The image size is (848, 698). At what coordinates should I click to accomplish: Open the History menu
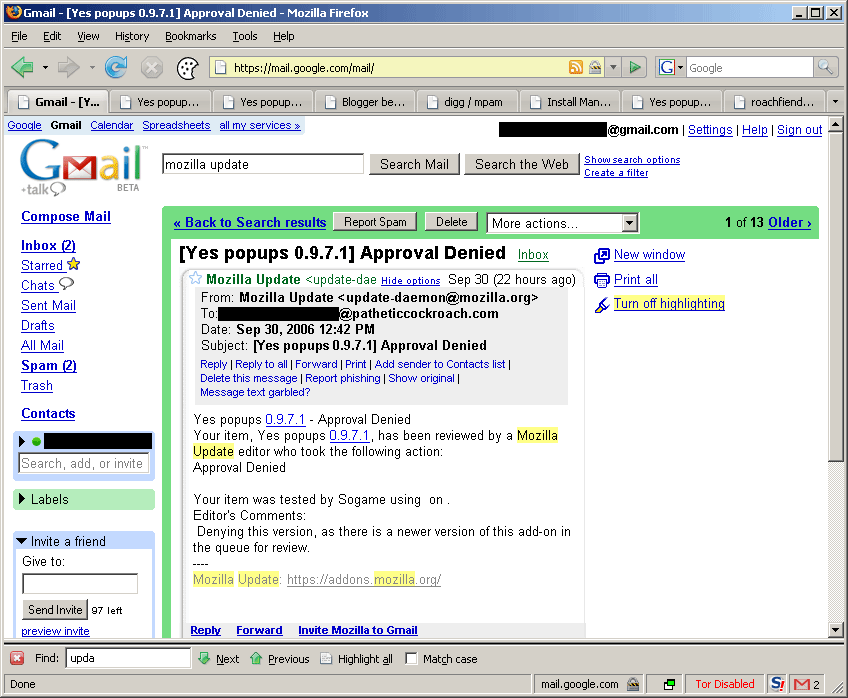point(132,36)
